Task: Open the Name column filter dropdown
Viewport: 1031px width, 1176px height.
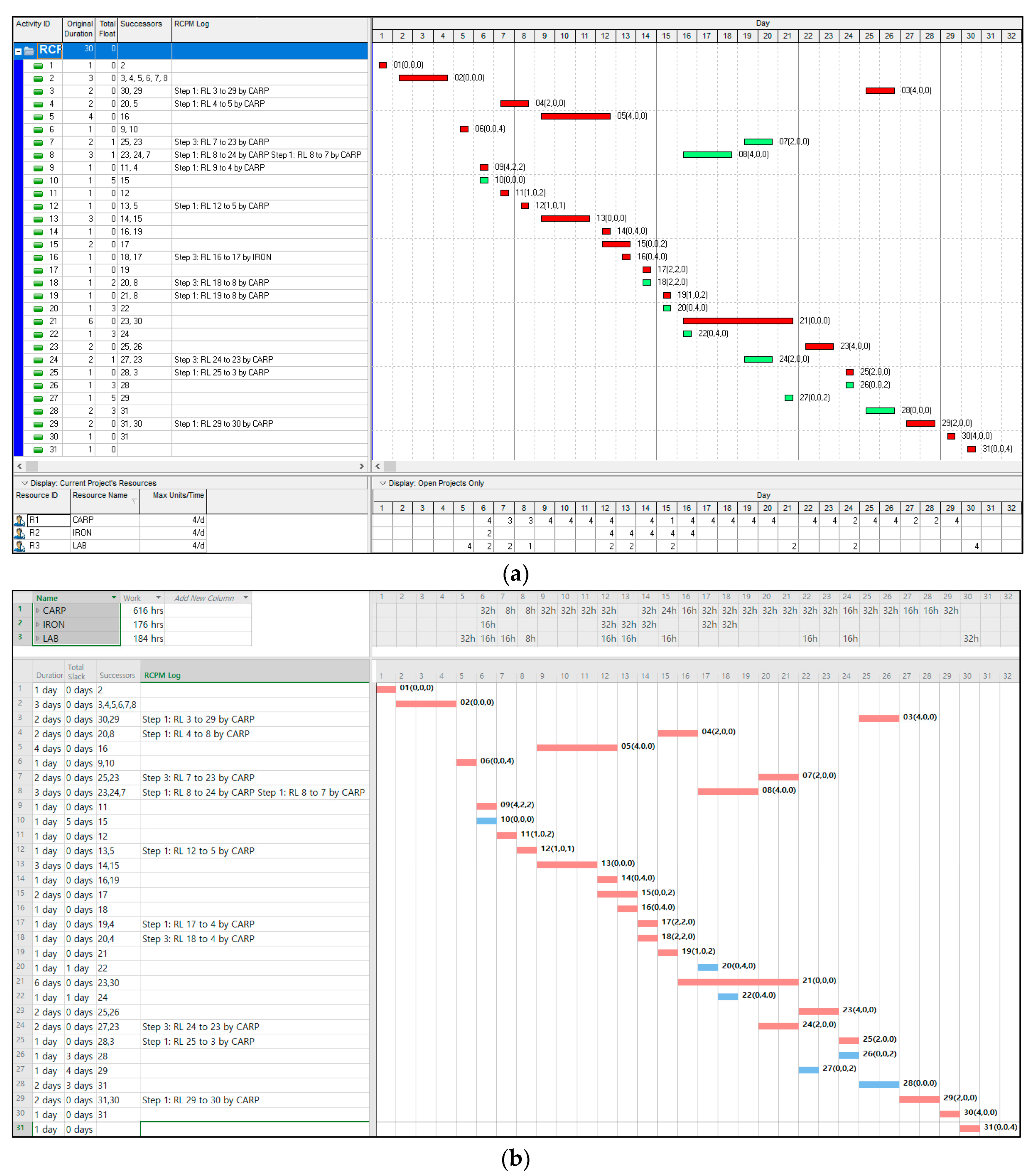Action: [x=114, y=598]
